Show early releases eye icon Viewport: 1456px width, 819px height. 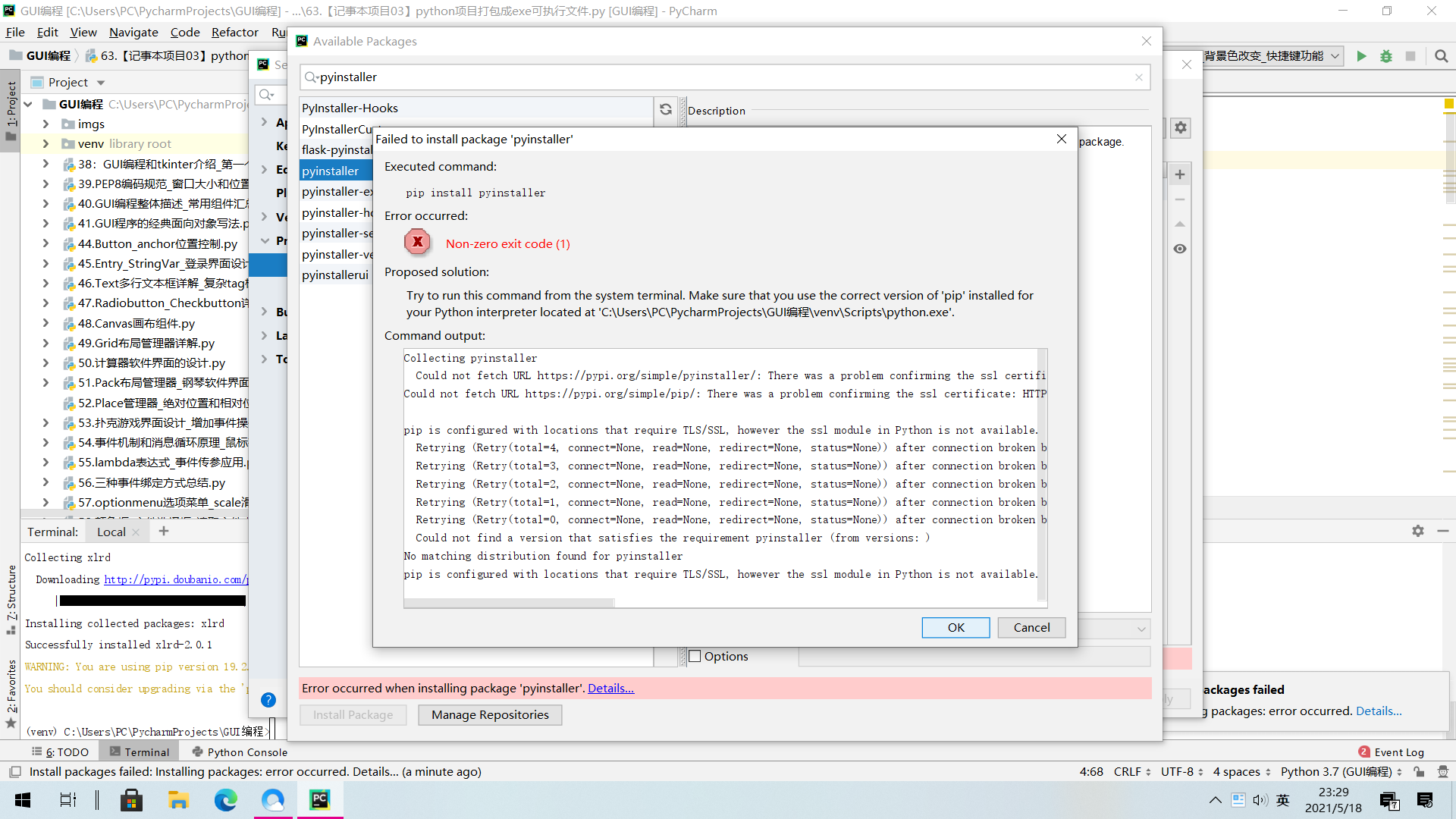1180,249
